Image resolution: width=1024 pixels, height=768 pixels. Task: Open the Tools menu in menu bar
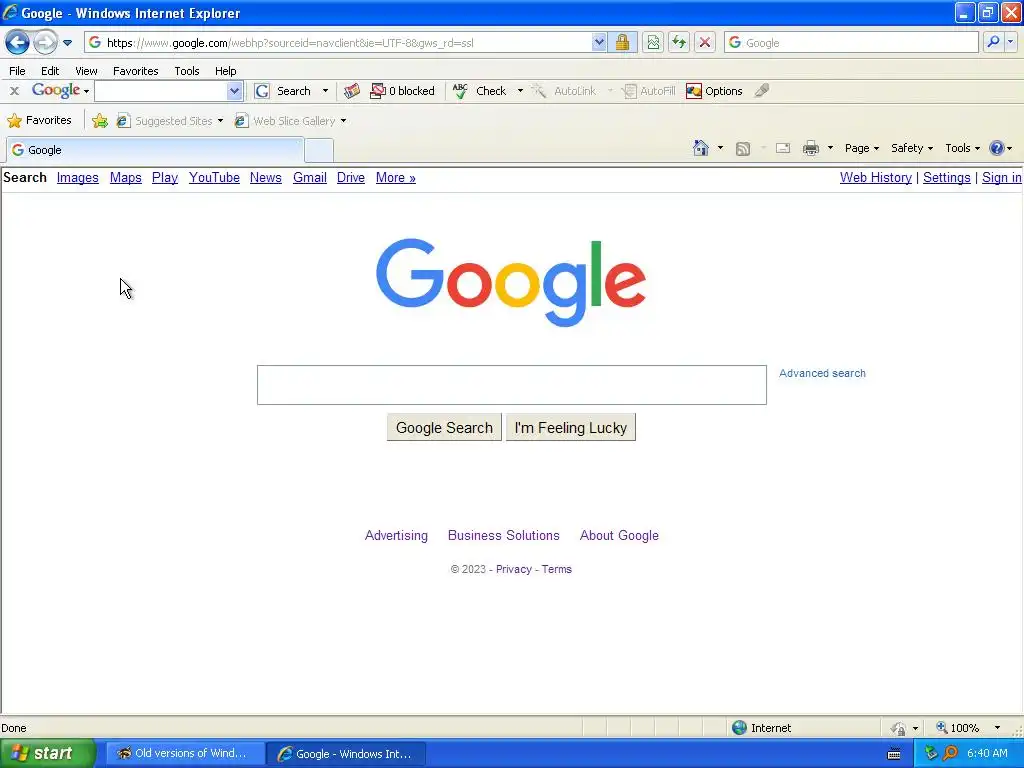(x=187, y=71)
